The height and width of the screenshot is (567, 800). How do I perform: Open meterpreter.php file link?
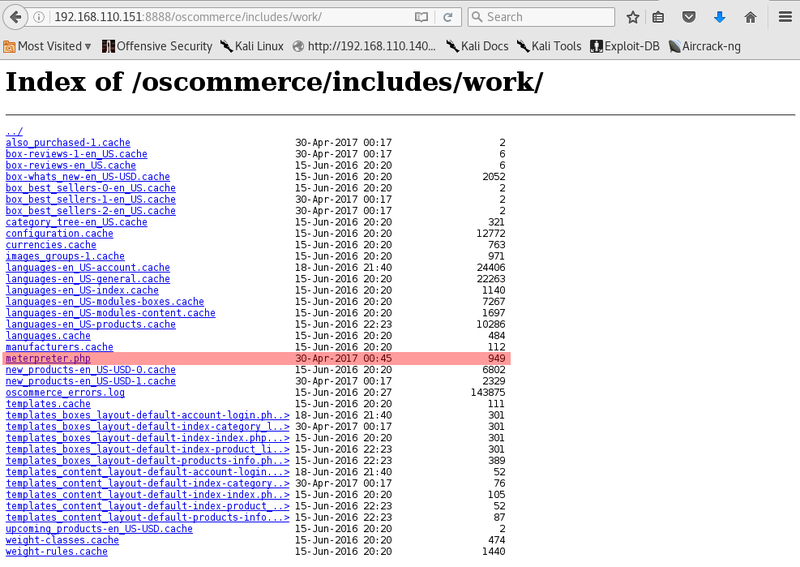pyautogui.click(x=46, y=358)
